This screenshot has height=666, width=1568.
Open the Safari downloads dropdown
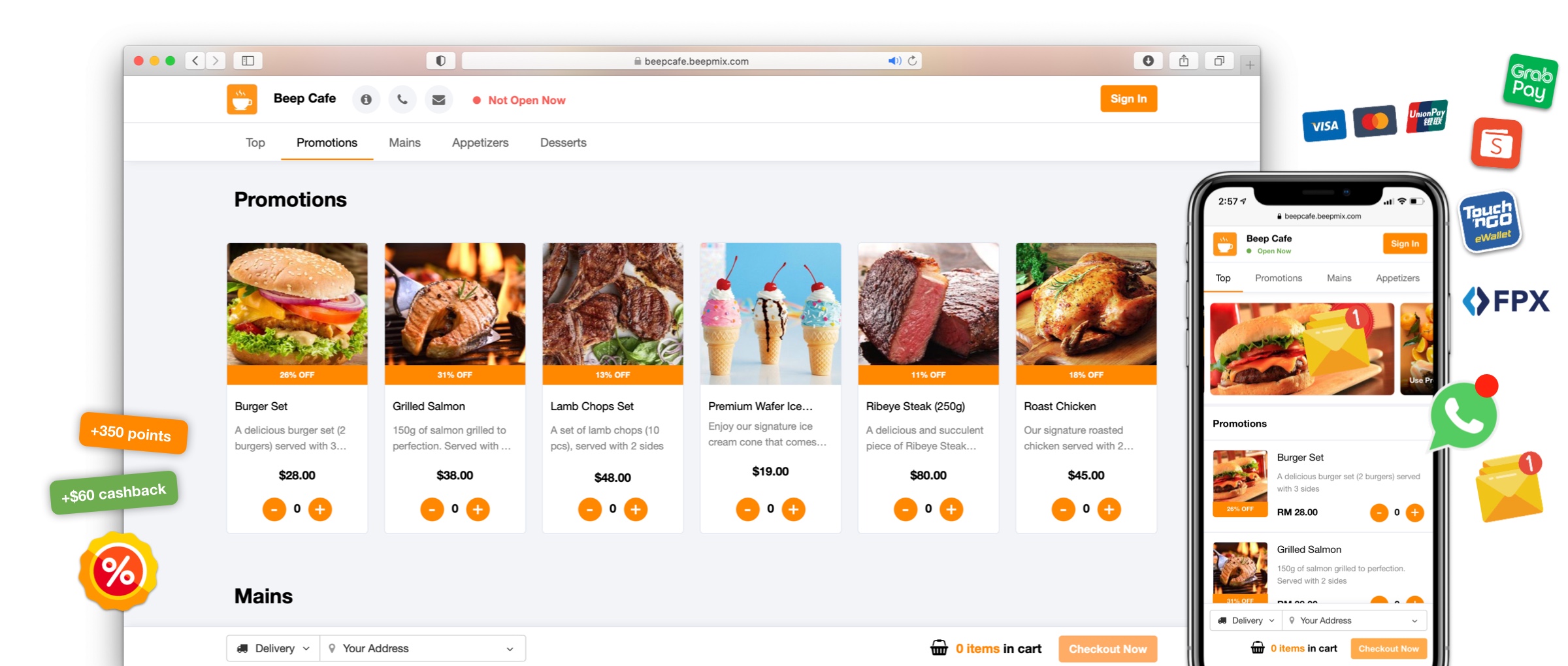(1148, 60)
